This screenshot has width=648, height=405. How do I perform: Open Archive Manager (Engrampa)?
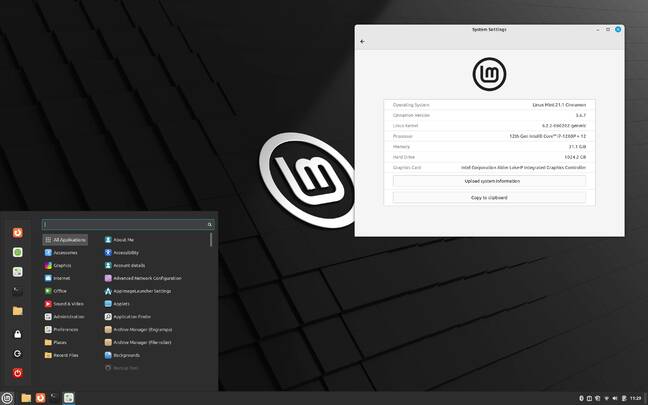coord(138,329)
